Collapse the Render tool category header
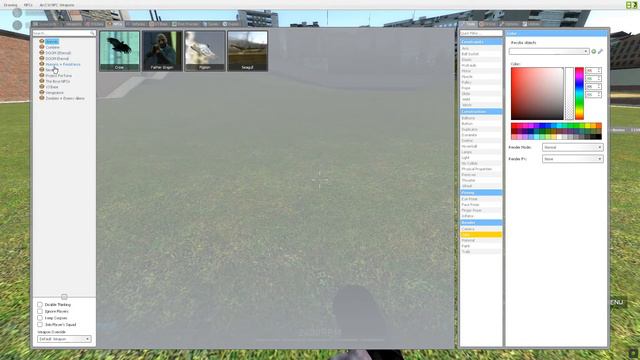 [481, 222]
